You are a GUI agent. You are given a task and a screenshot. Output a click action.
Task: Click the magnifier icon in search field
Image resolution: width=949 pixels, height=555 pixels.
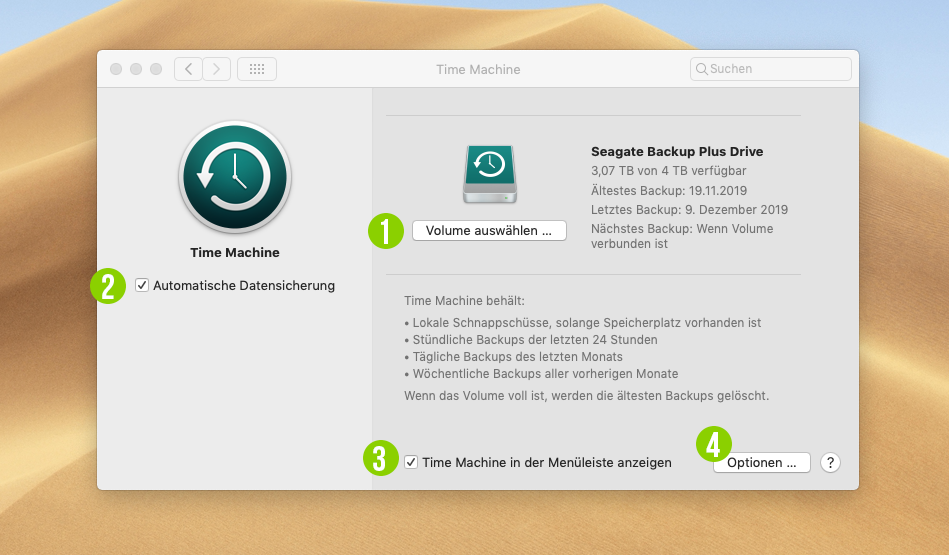tap(701, 69)
